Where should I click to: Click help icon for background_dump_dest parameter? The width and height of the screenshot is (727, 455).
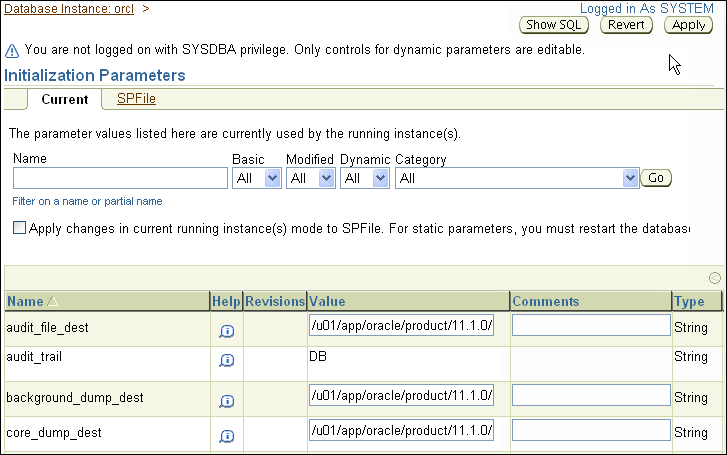[x=227, y=401]
